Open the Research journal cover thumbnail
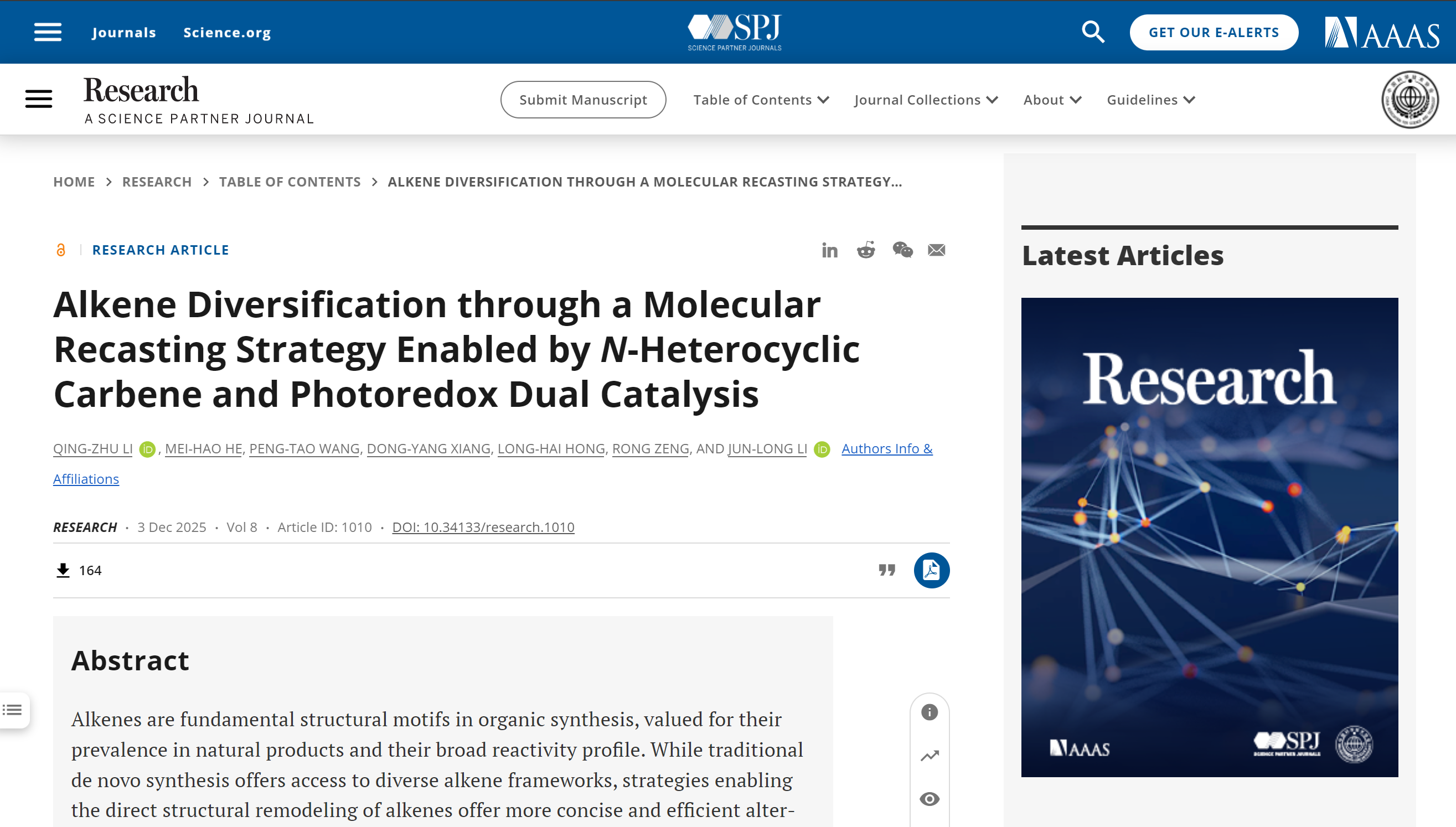Viewport: 1456px width, 827px height. pos(1209,537)
